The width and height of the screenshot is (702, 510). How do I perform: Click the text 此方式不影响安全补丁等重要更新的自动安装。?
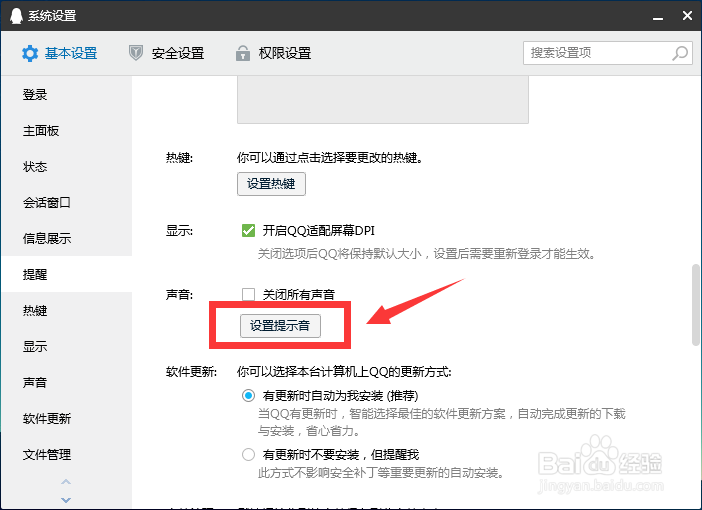(x=381, y=473)
